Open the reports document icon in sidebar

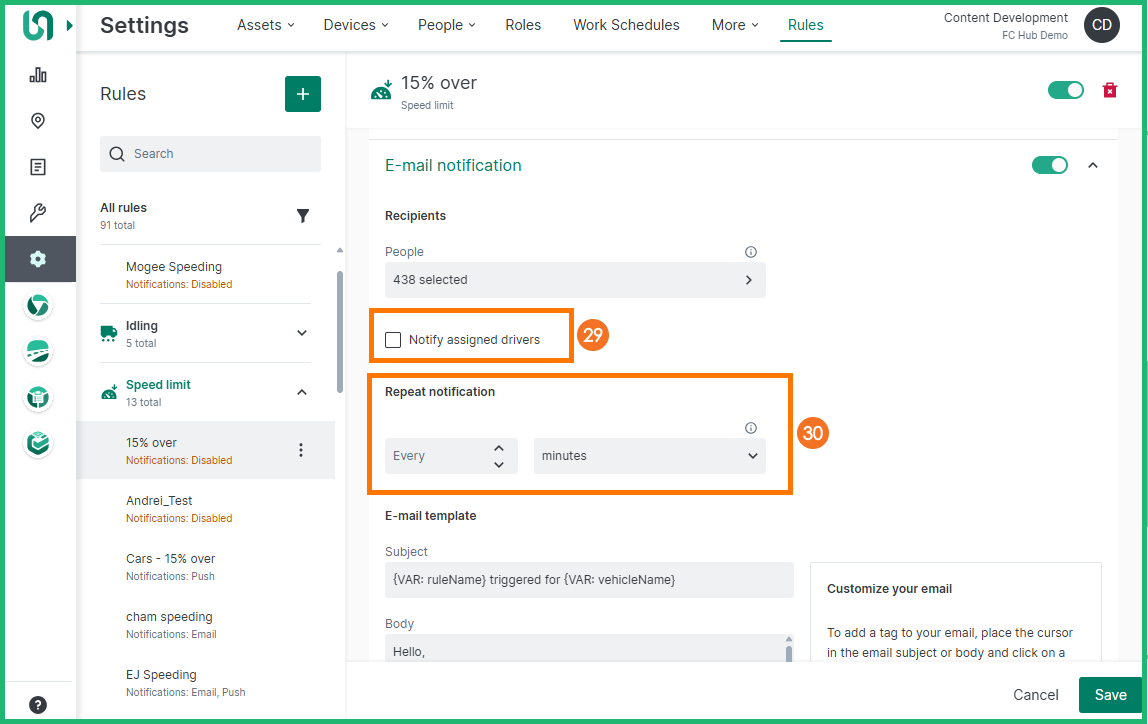coord(38,167)
